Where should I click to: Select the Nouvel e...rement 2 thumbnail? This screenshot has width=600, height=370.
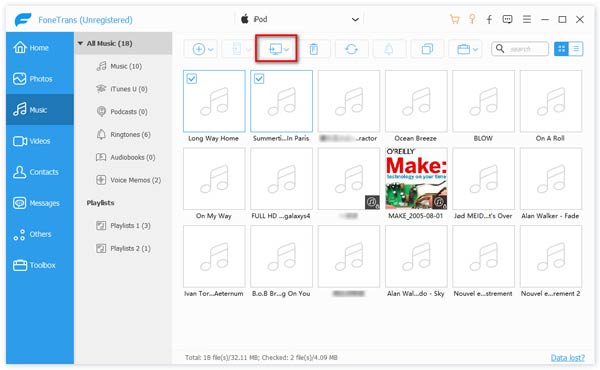(551, 256)
